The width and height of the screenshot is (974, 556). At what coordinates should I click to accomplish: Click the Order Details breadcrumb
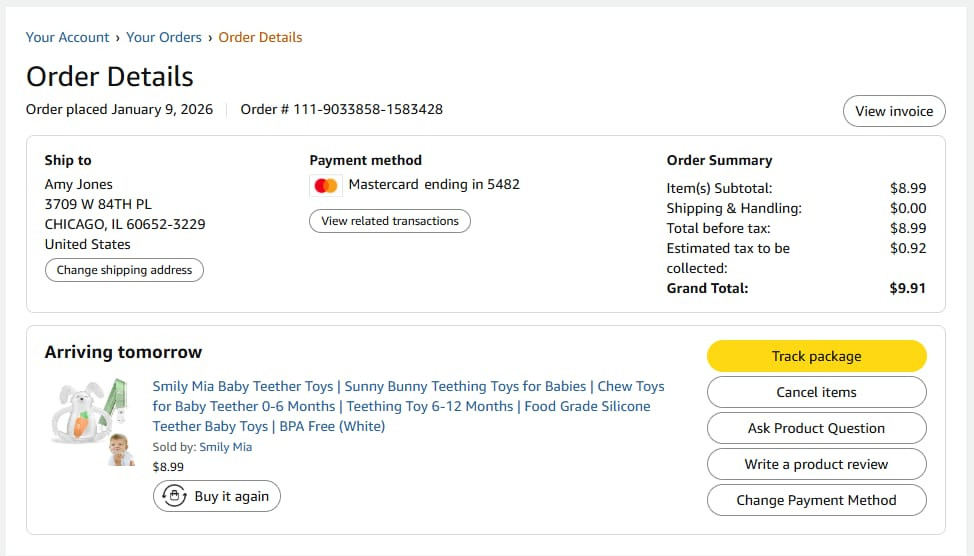(260, 37)
